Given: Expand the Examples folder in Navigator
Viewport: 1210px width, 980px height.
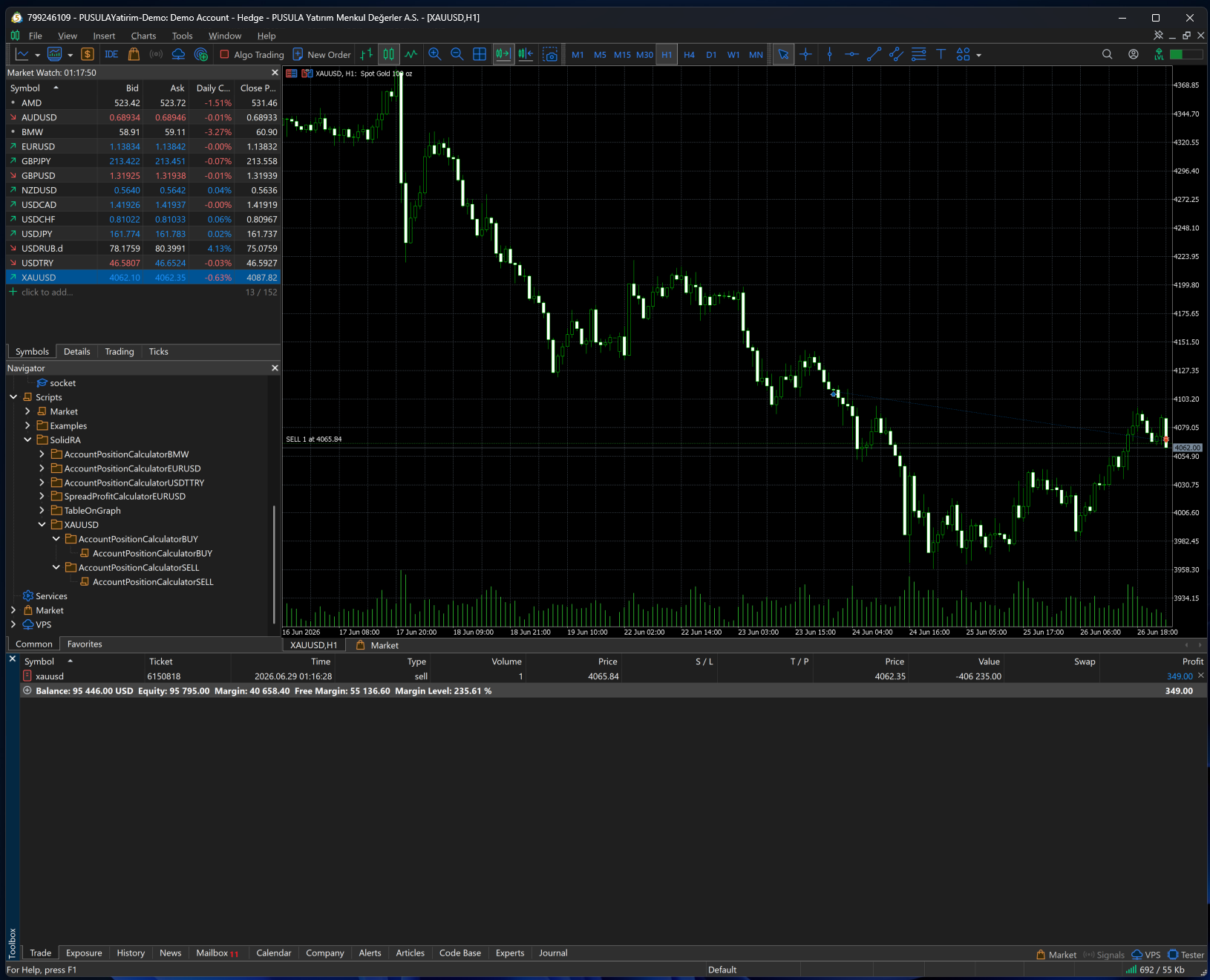Looking at the screenshot, I should point(27,425).
